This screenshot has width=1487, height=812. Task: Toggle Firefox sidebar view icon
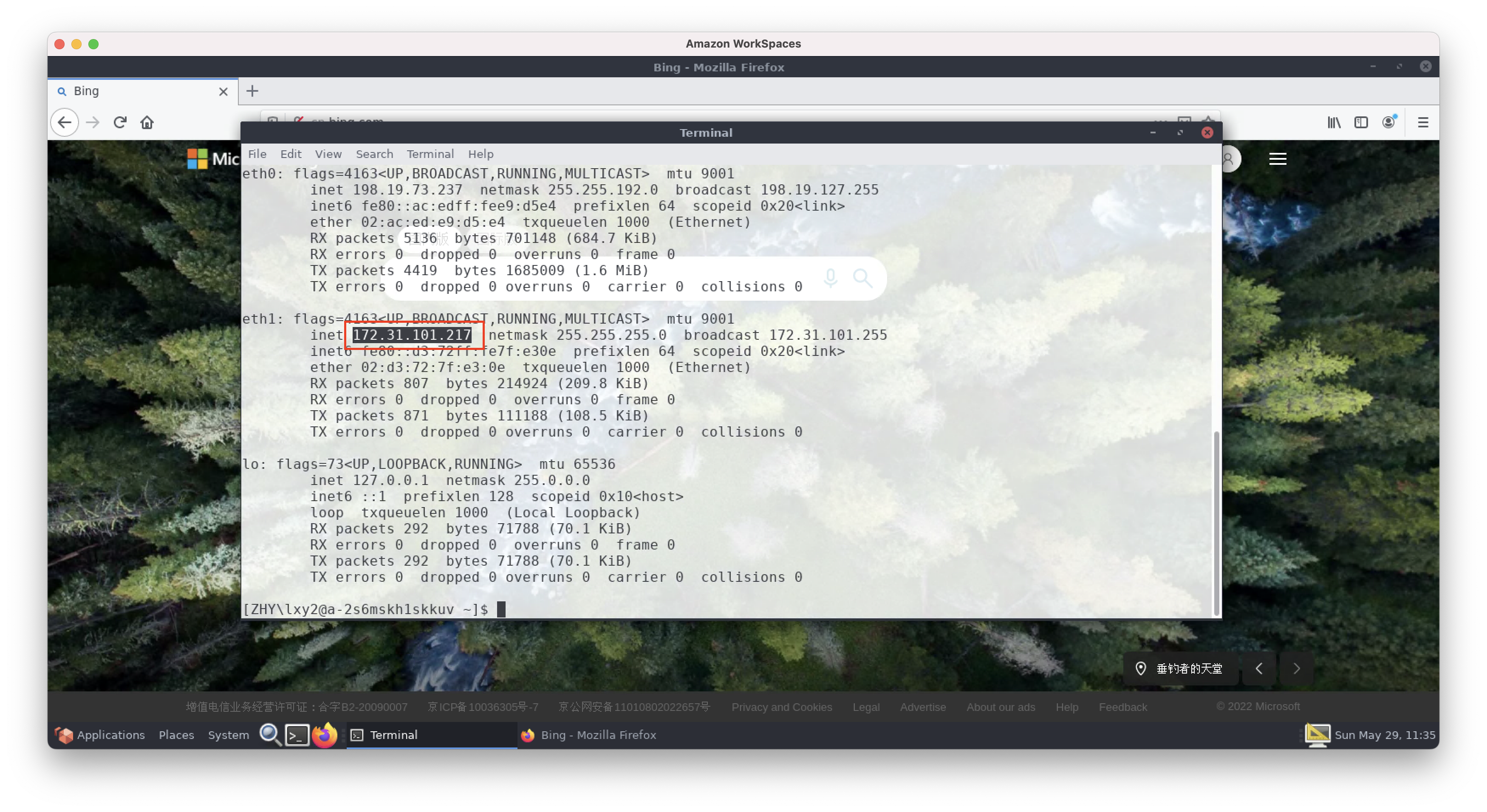click(1360, 122)
